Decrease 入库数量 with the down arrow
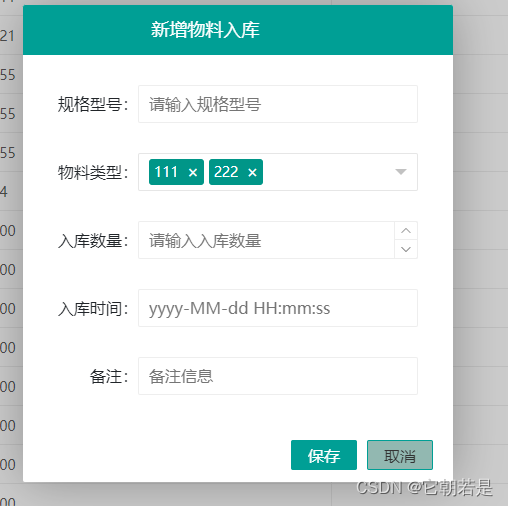Viewport: 508px width, 506px height. pyautogui.click(x=406, y=249)
